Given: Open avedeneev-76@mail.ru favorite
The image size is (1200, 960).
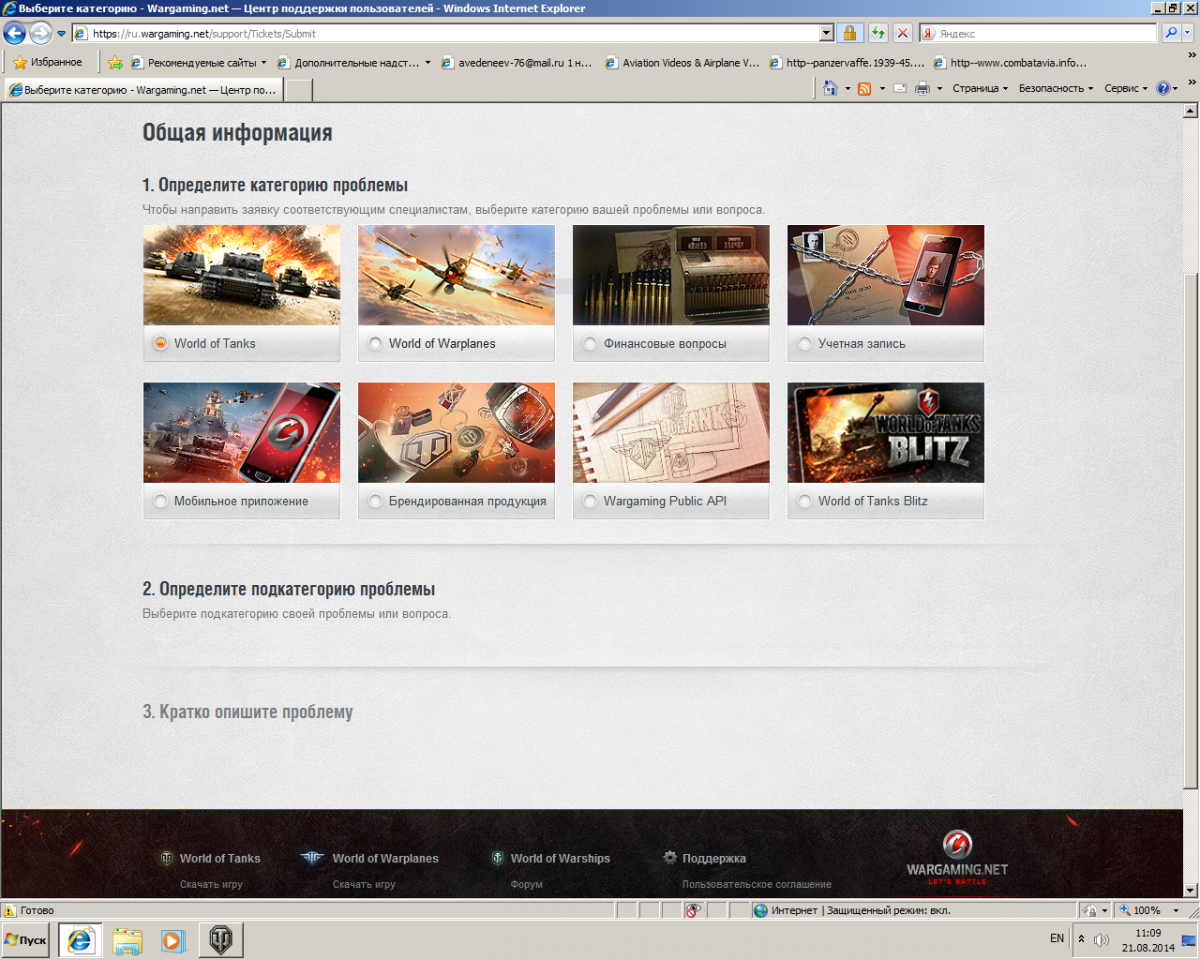Looking at the screenshot, I should click(x=517, y=62).
